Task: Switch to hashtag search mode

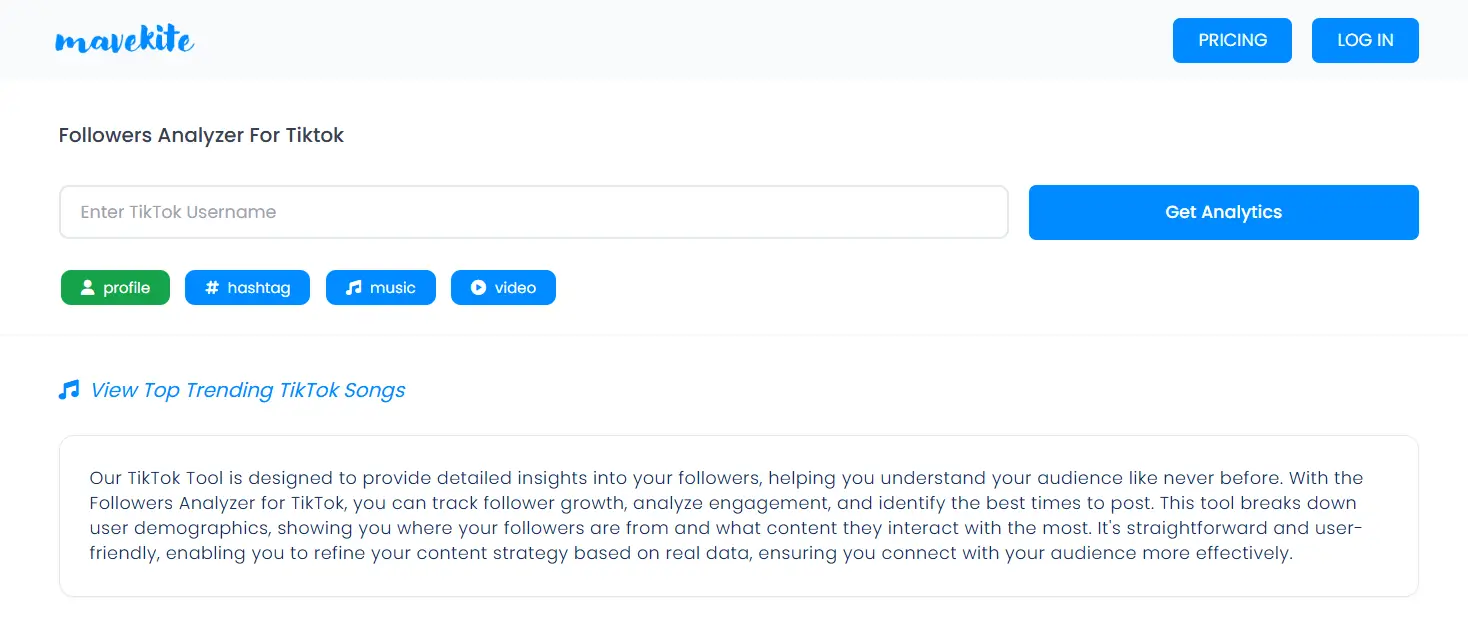Action: (247, 287)
